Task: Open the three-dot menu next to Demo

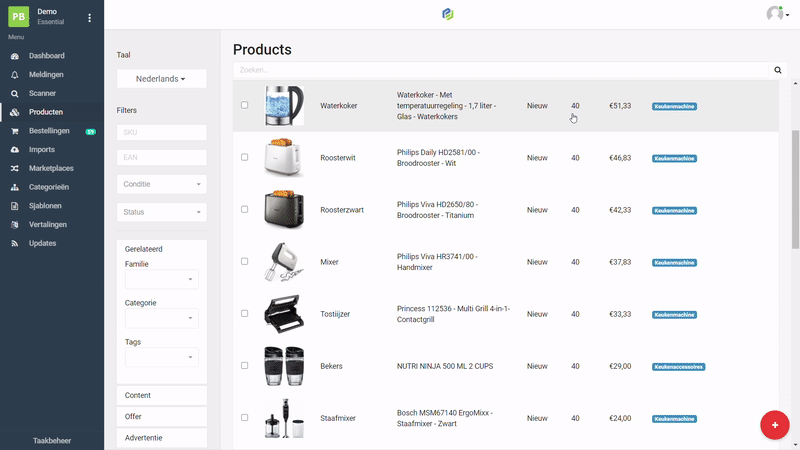Action: (x=89, y=18)
